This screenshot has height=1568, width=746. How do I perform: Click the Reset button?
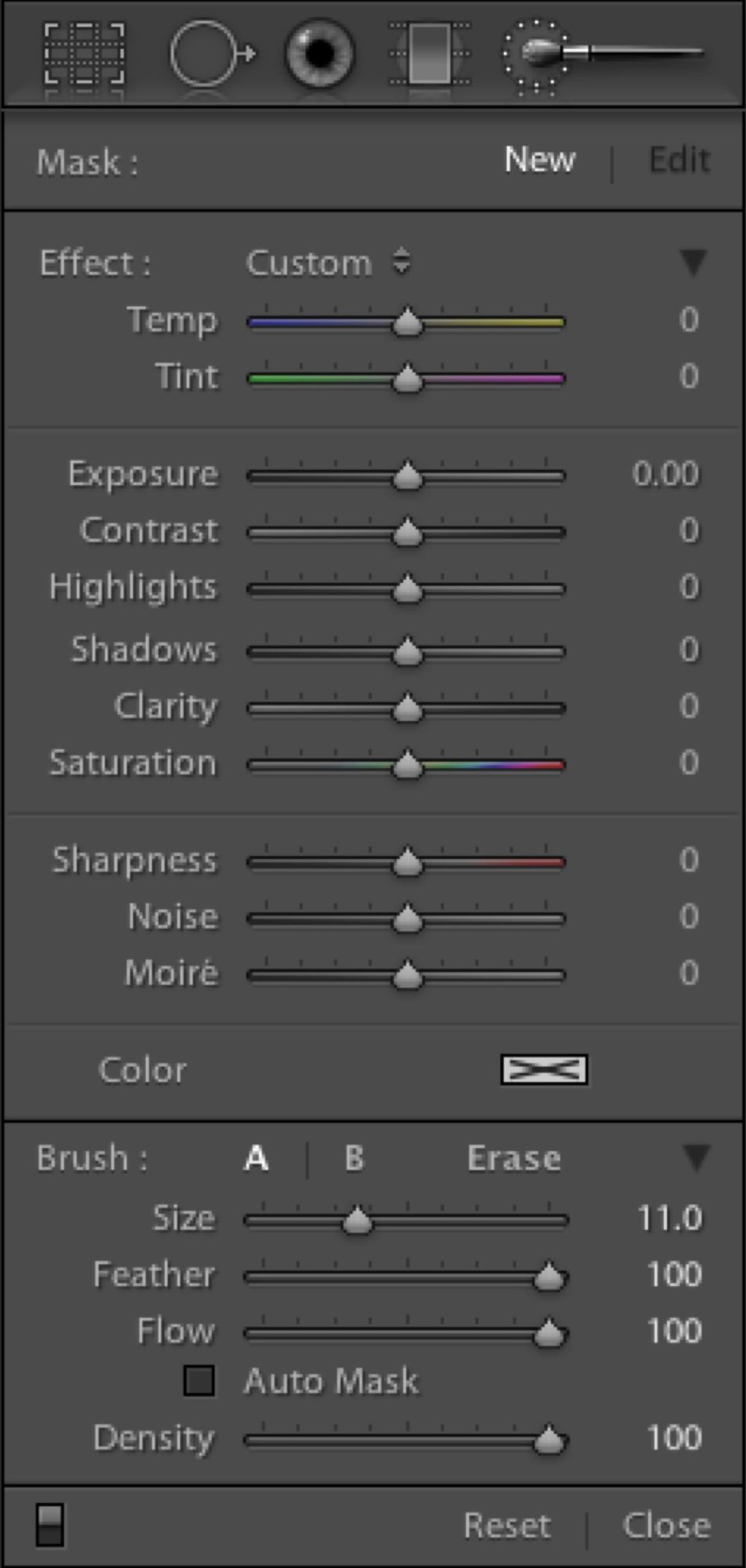point(507,1526)
